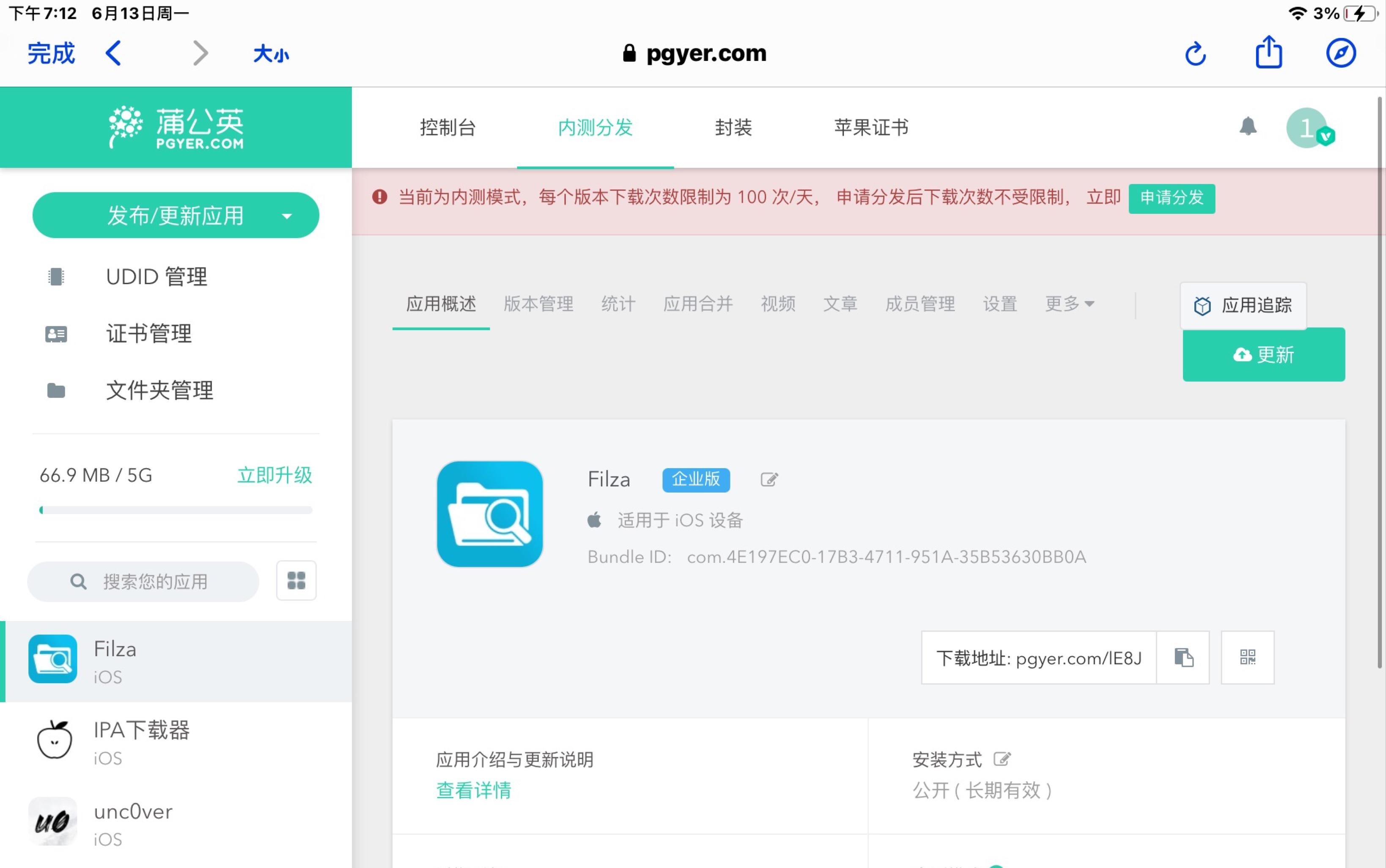This screenshot has width=1386, height=868.
Task: Open the Safari share sheet
Action: pyautogui.click(x=1268, y=52)
